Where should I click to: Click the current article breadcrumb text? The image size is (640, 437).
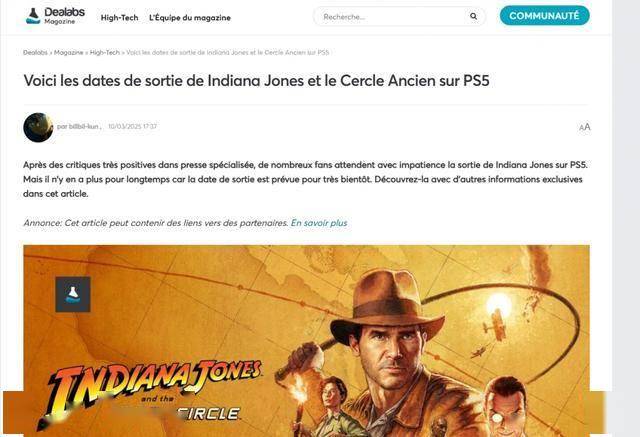pos(227,52)
